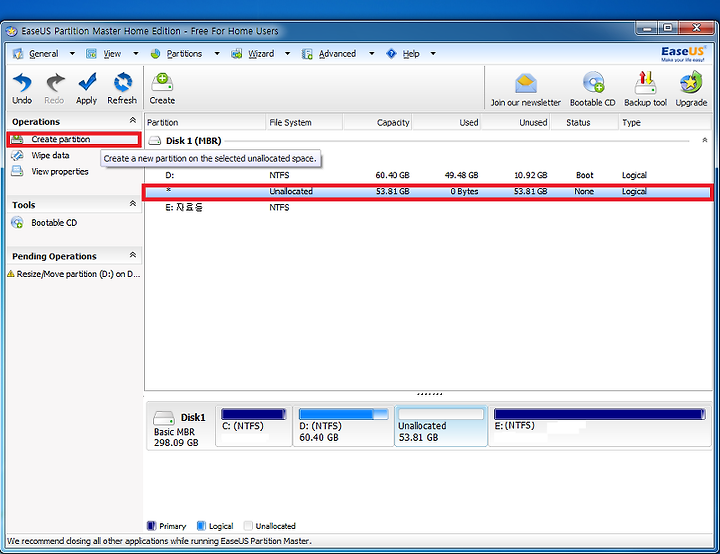Viewport: 720px width, 554px height.
Task: Select the E: (NTFS) block in disk map
Action: 599,426
